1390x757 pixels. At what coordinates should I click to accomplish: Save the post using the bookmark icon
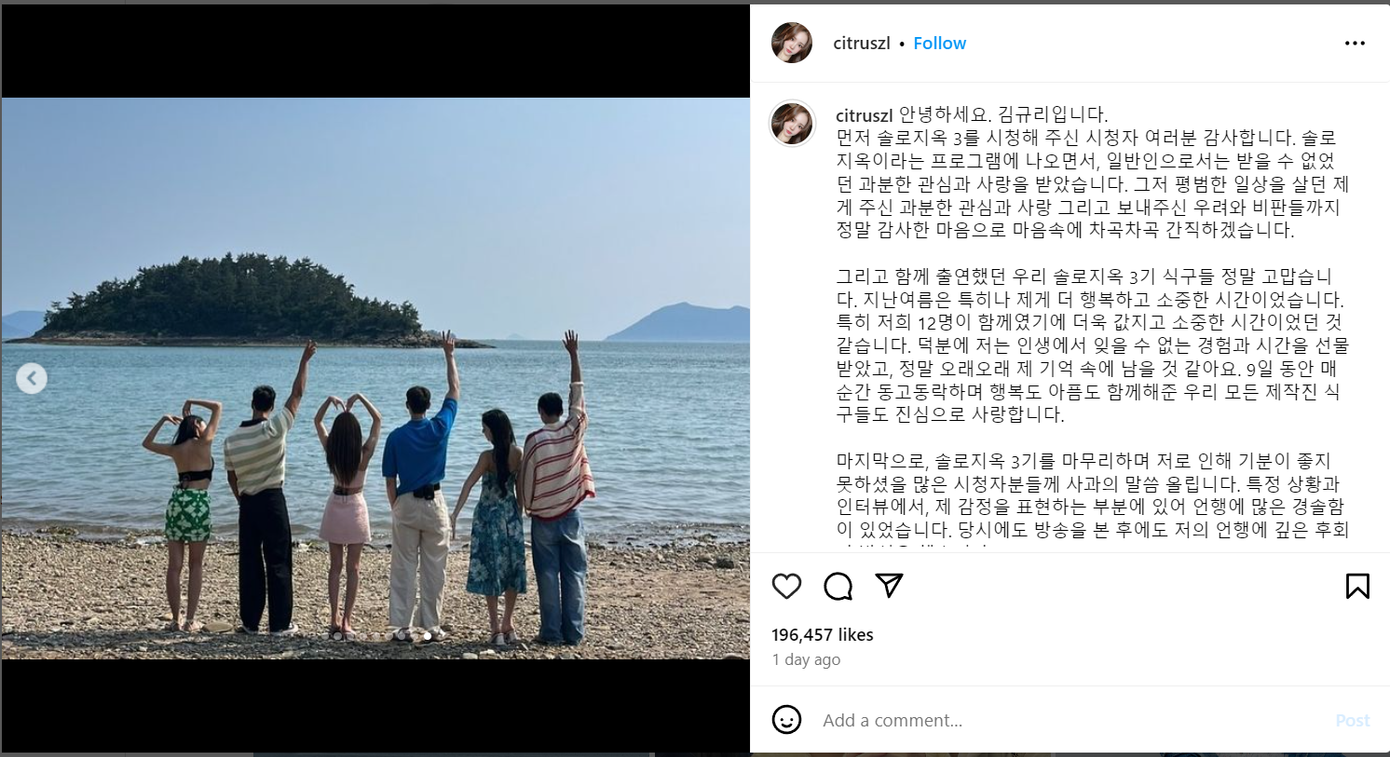1357,586
